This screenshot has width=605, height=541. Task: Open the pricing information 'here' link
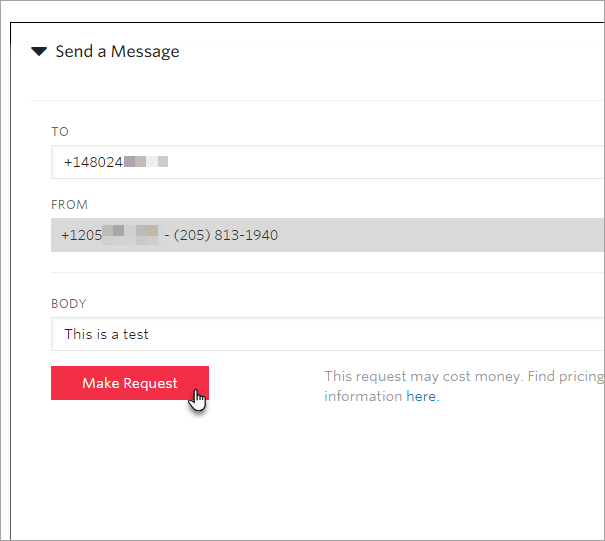[421, 396]
